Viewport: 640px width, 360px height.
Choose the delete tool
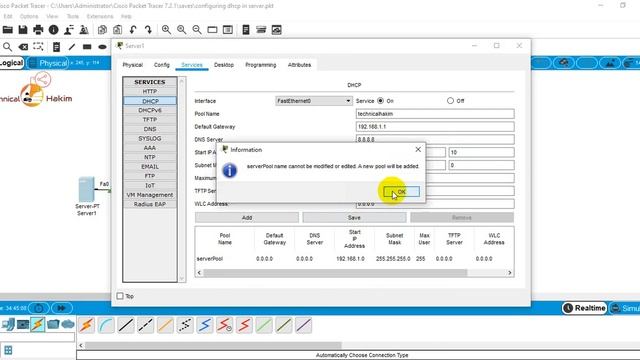23,47
